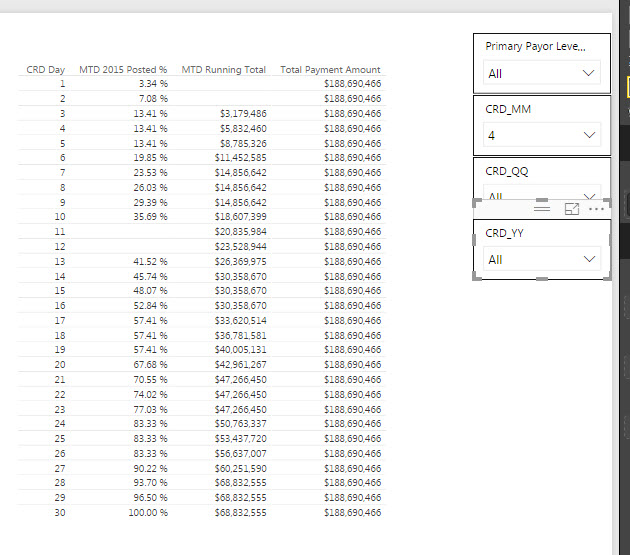Select the 7.08 % posted value

(x=153, y=98)
